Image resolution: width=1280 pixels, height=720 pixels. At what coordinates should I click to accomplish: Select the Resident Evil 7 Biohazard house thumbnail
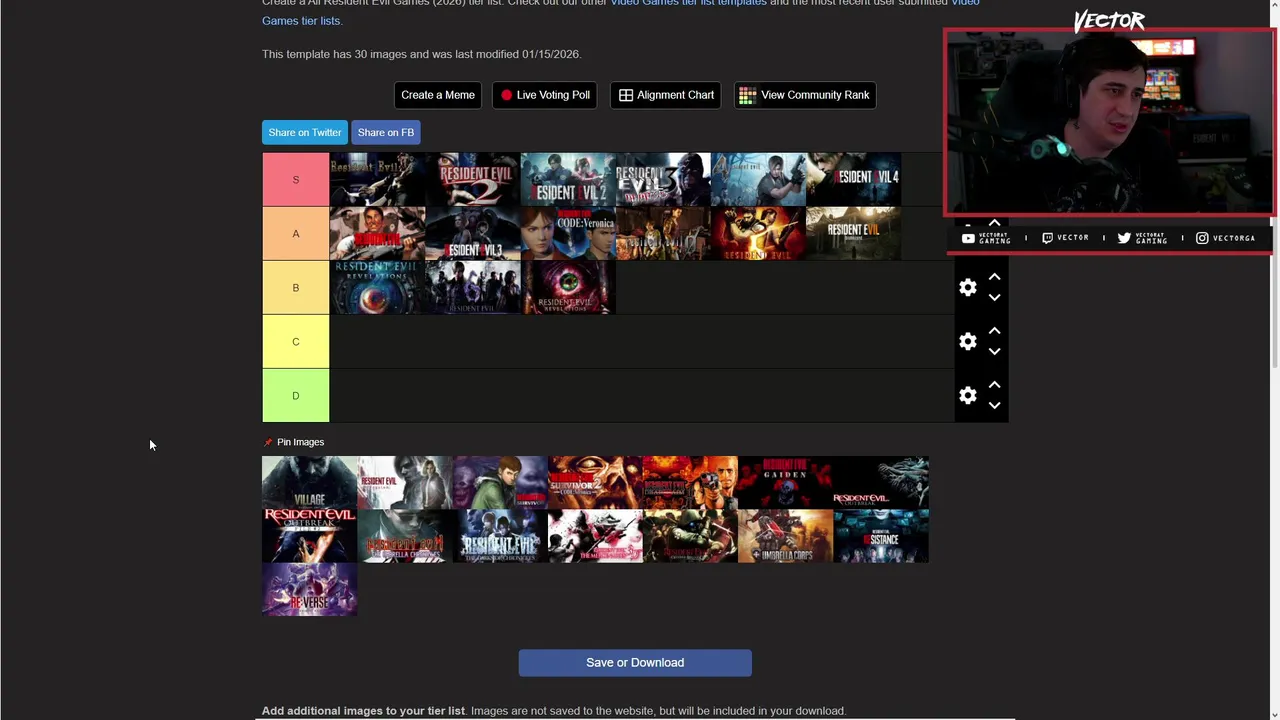coord(853,233)
